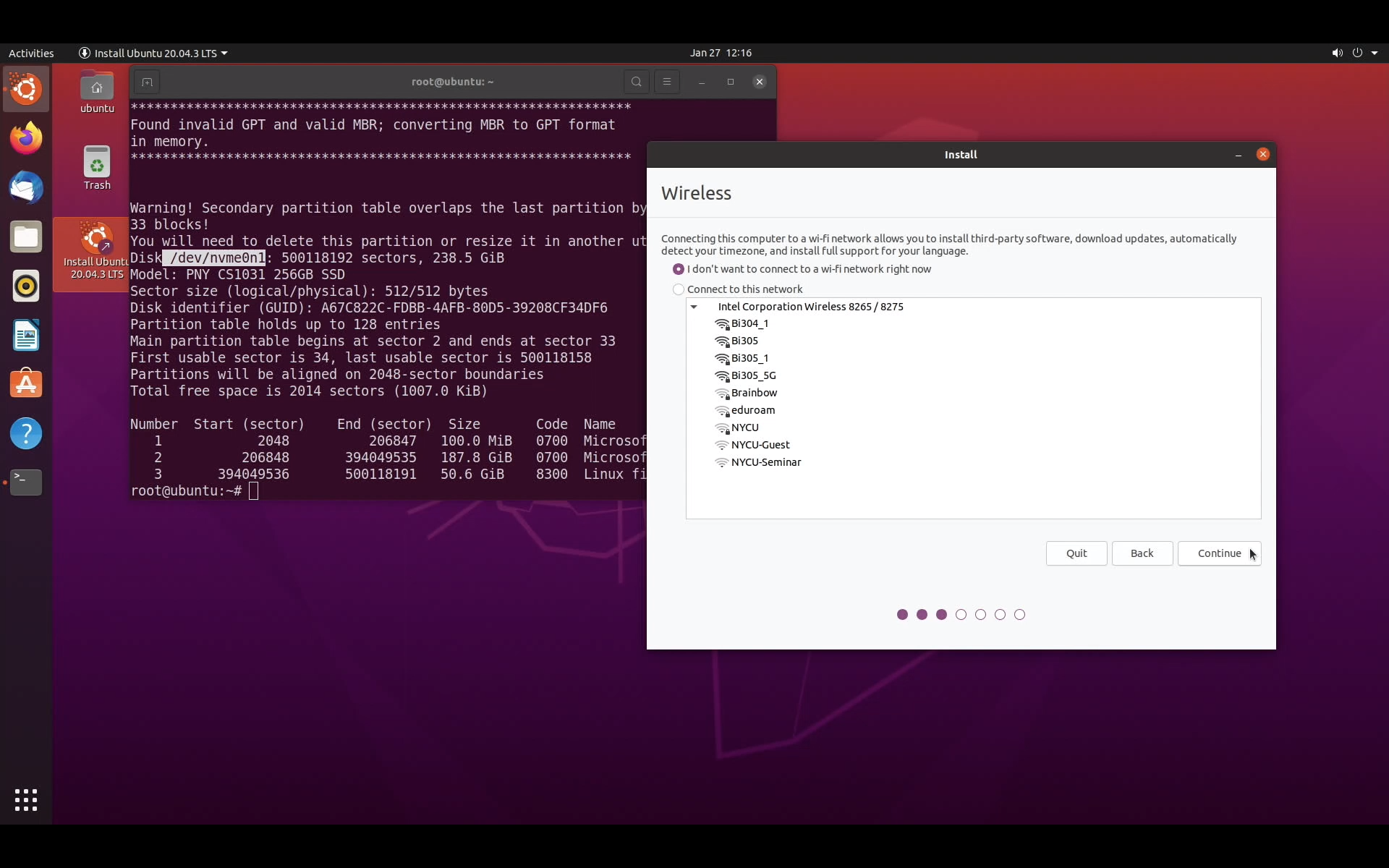Collapse Intel Corporation Wireless adapter tree

click(694, 307)
